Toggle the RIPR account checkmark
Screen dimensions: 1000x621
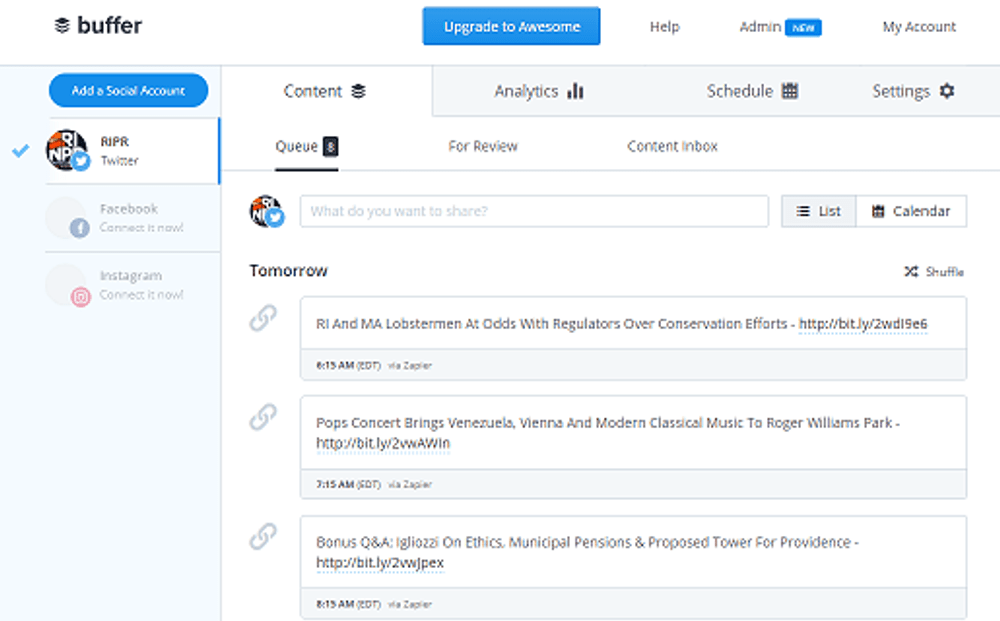tap(20, 150)
